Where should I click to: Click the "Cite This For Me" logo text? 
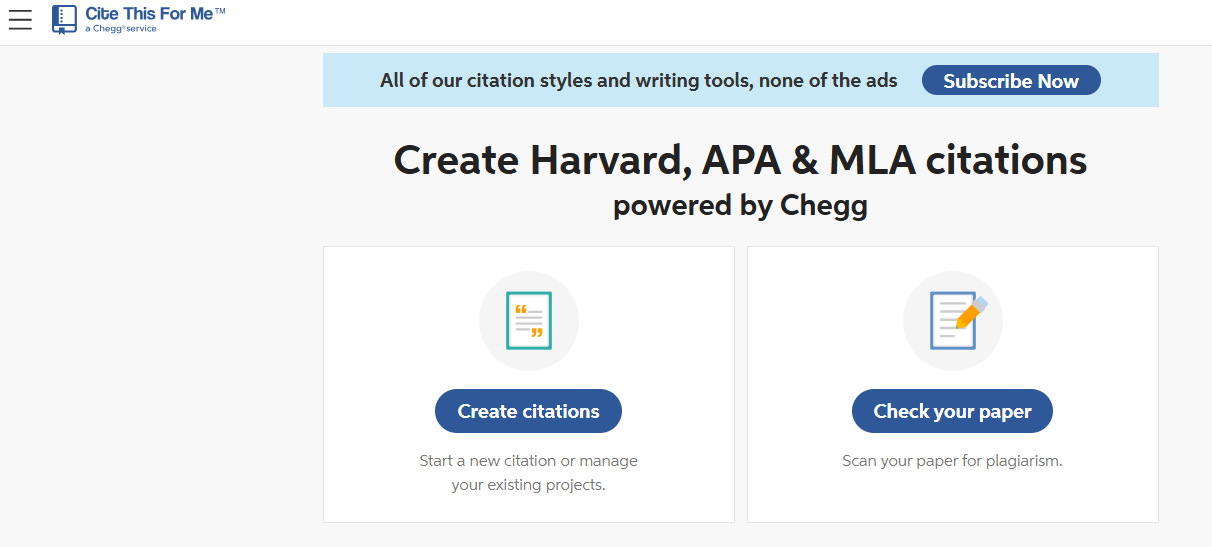click(x=148, y=14)
